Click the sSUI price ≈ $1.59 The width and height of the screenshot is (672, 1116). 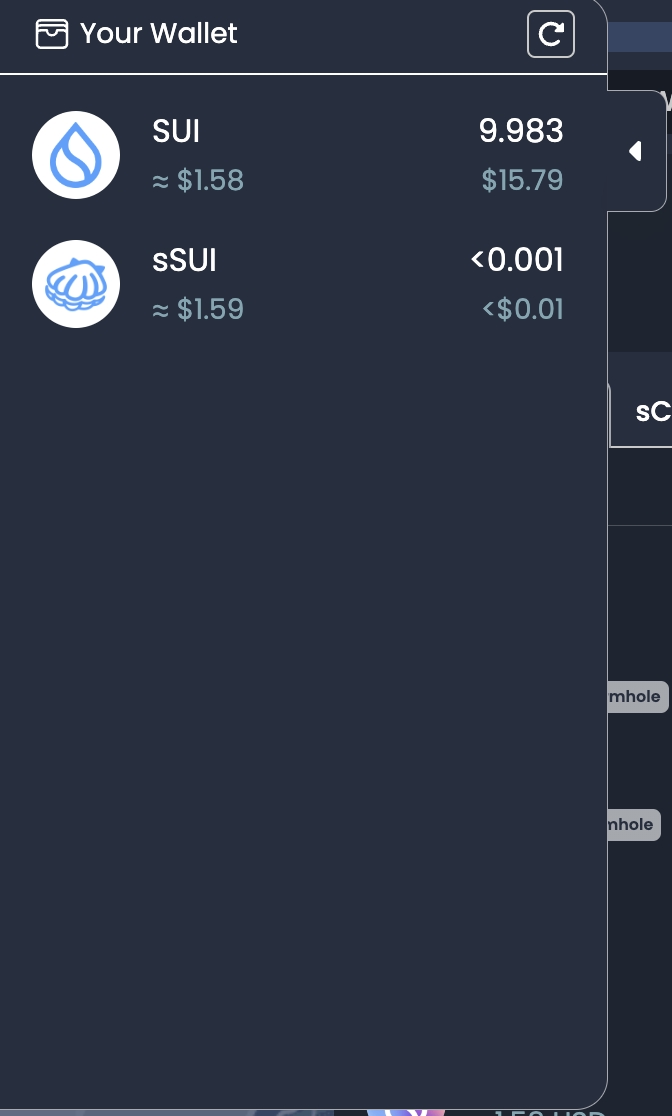pos(198,309)
